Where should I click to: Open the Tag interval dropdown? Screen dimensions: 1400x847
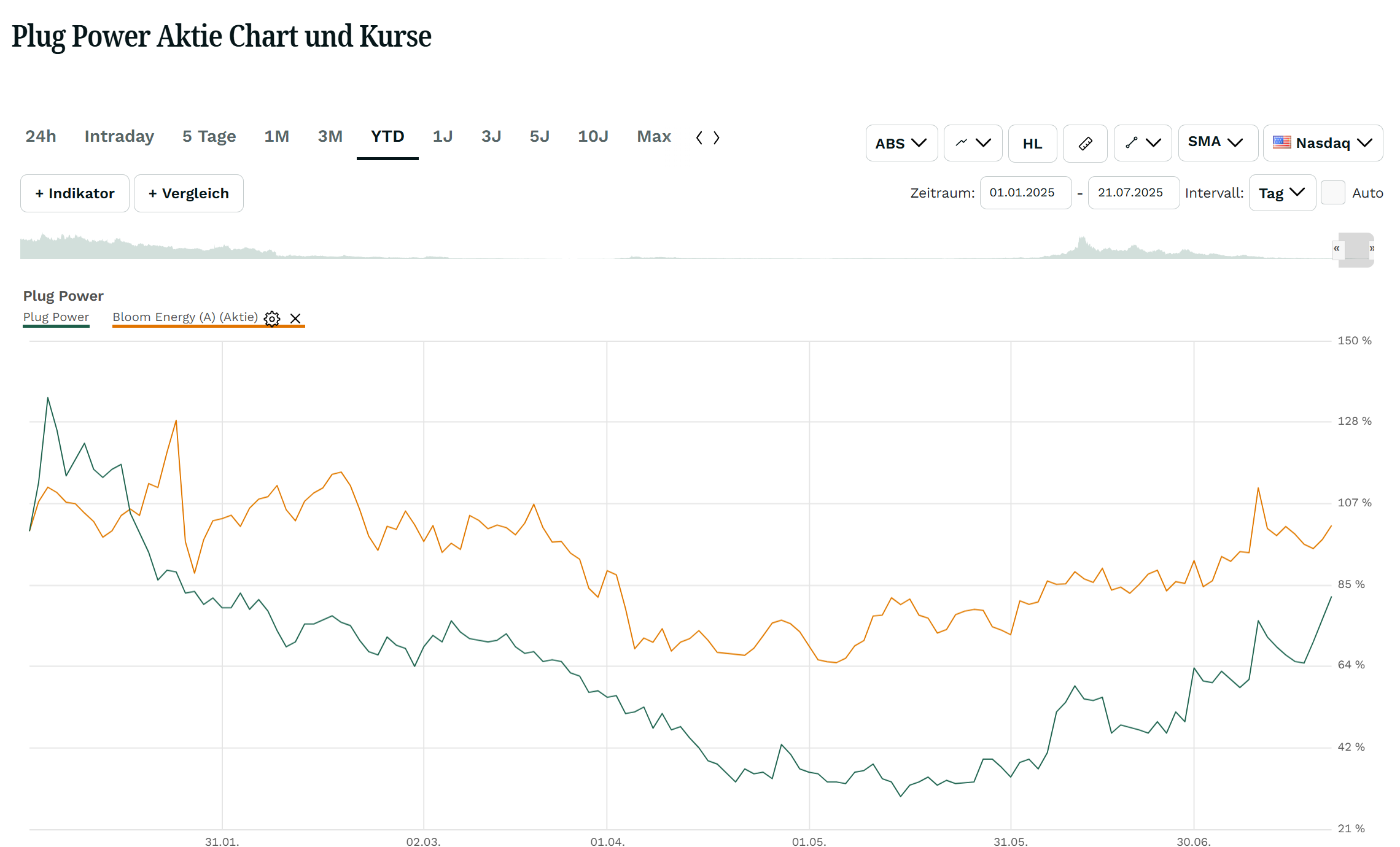(x=1282, y=193)
